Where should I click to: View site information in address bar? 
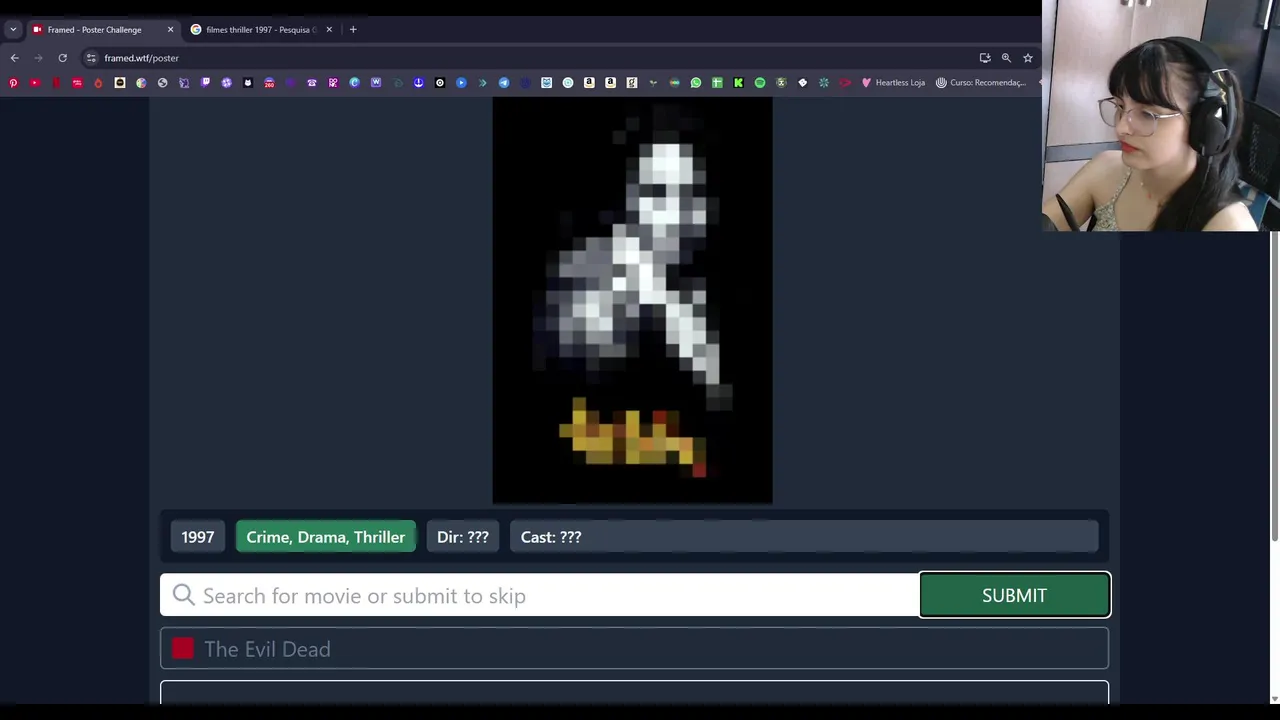point(91,58)
